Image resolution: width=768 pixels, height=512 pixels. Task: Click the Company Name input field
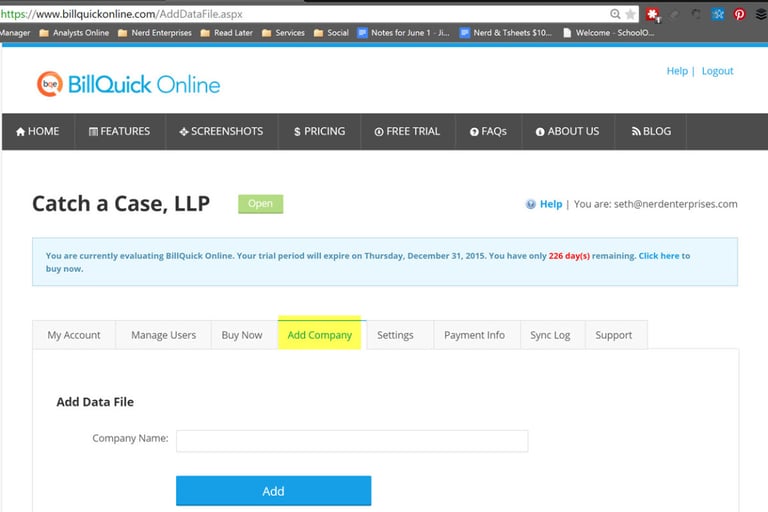(352, 441)
